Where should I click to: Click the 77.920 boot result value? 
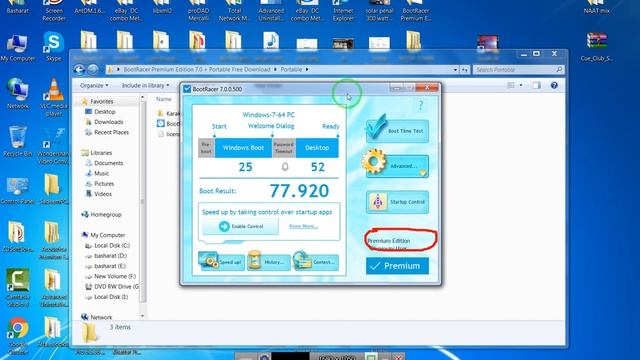(x=299, y=191)
